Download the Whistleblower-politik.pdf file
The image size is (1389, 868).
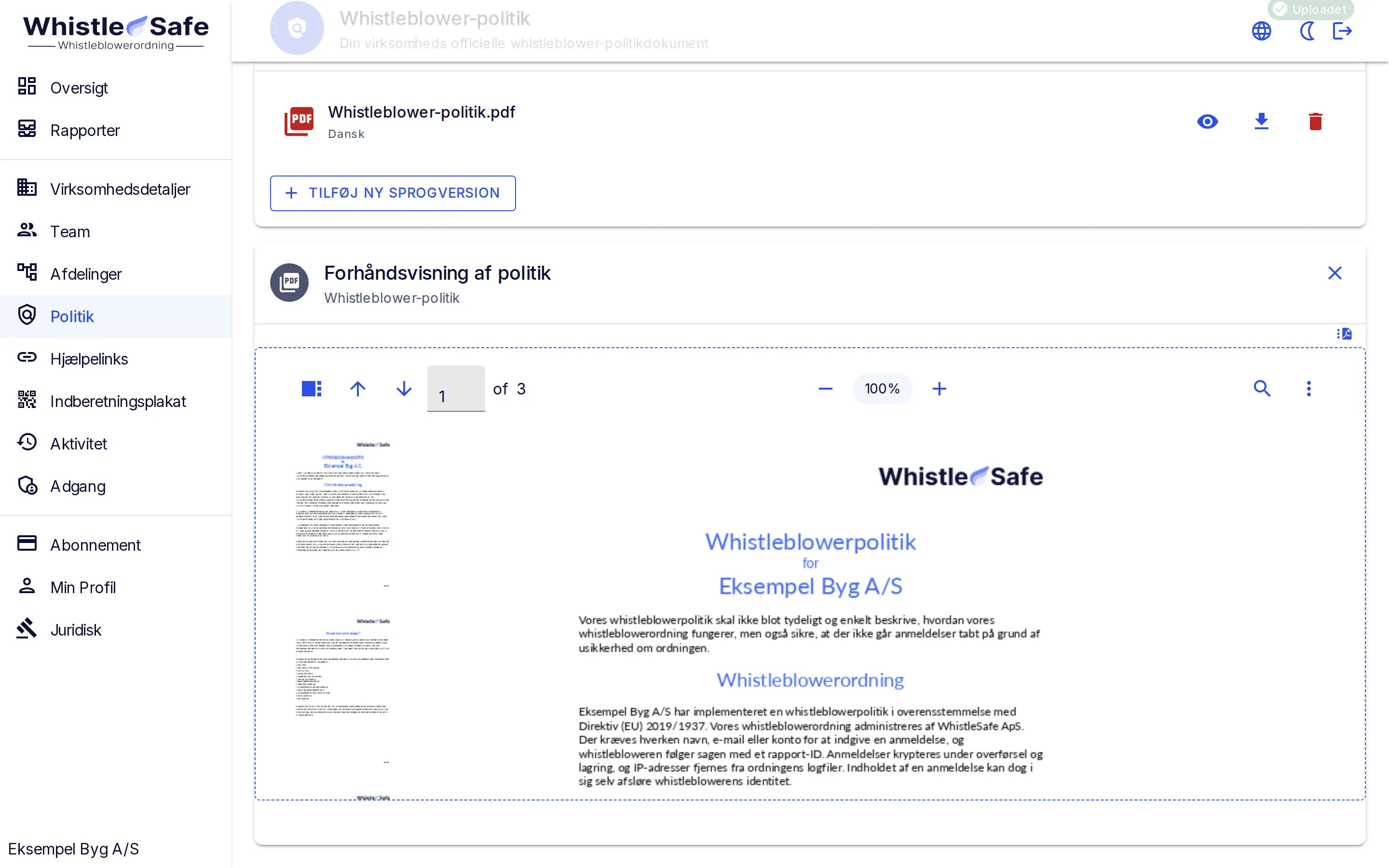coord(1262,122)
